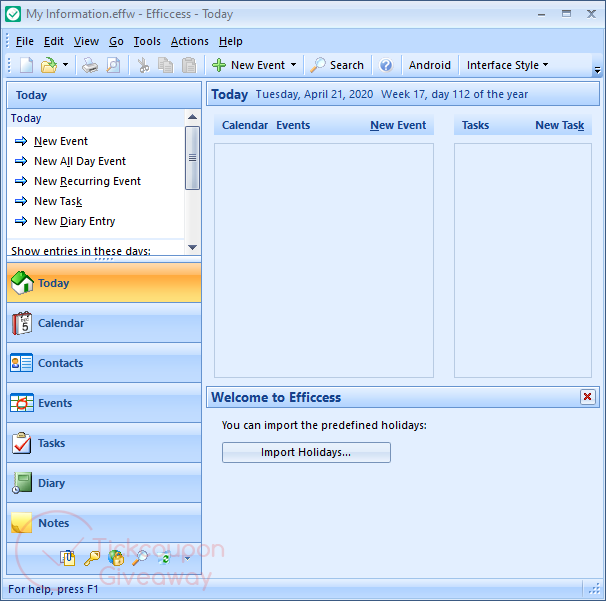606x601 pixels.
Task: Click the Open folder toolbar icon
Action: click(x=49, y=65)
